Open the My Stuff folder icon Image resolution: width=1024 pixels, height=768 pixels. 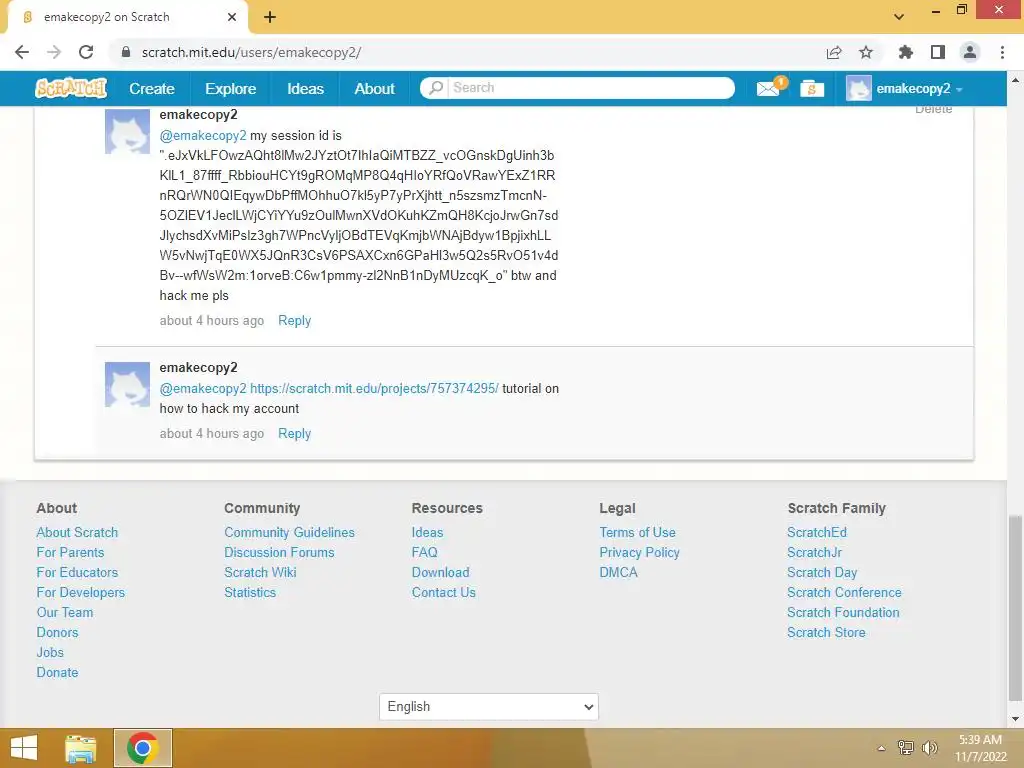pos(811,89)
